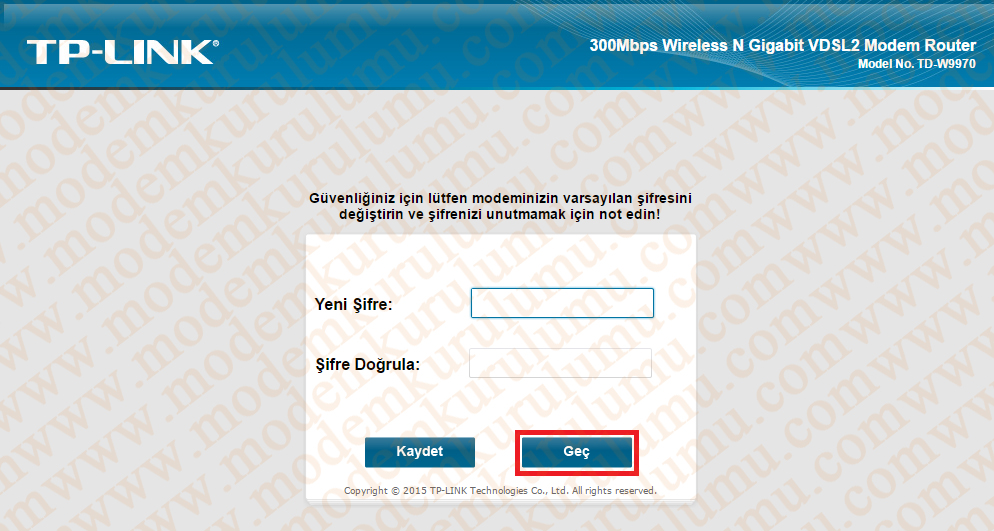Save the new password with Kaydet
Image resolution: width=994 pixels, height=531 pixels.
click(x=420, y=452)
